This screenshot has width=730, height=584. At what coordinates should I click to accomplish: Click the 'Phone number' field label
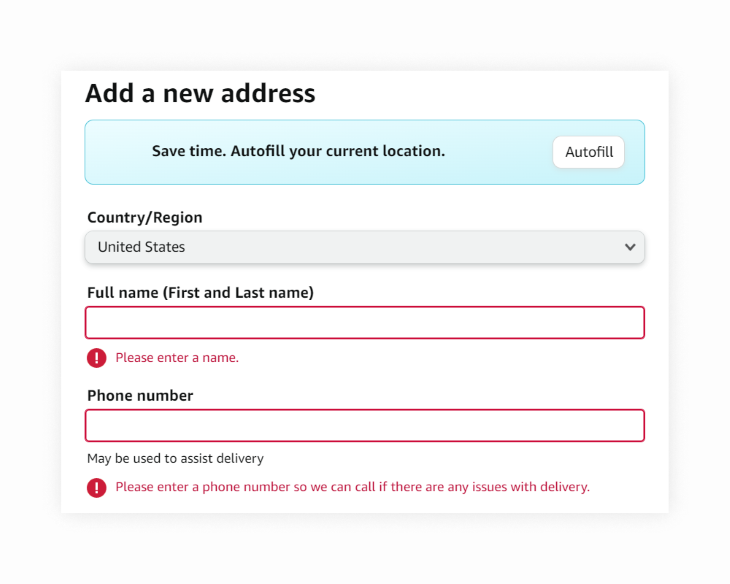tap(140, 395)
